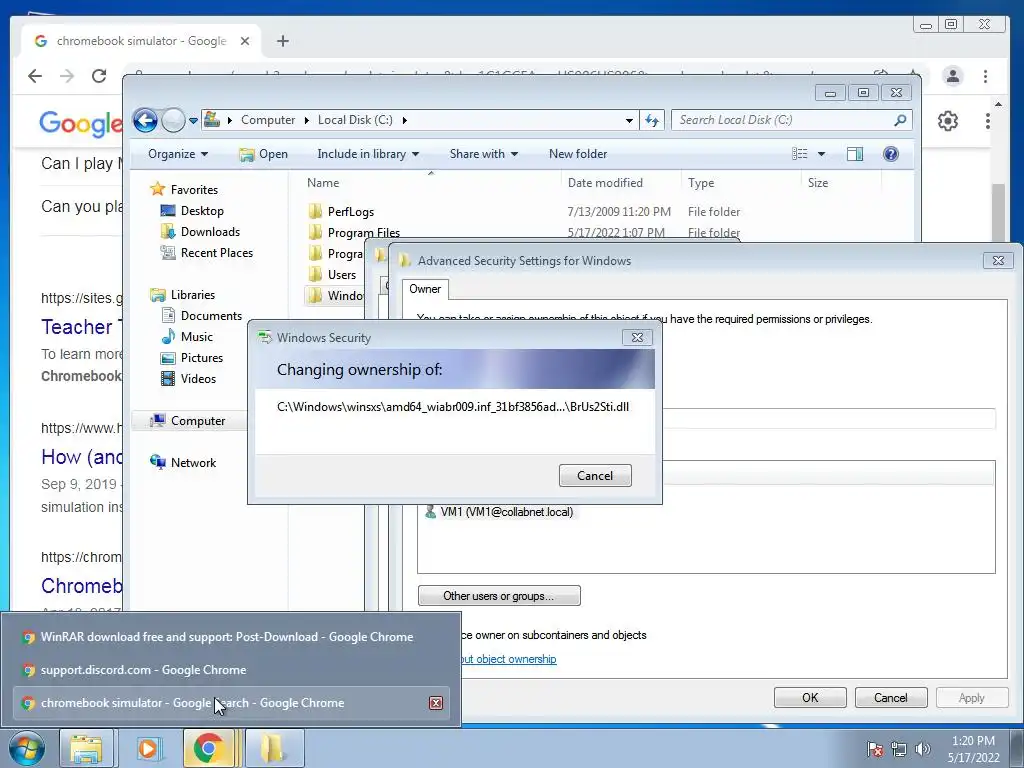Open the Documents library

tap(211, 316)
